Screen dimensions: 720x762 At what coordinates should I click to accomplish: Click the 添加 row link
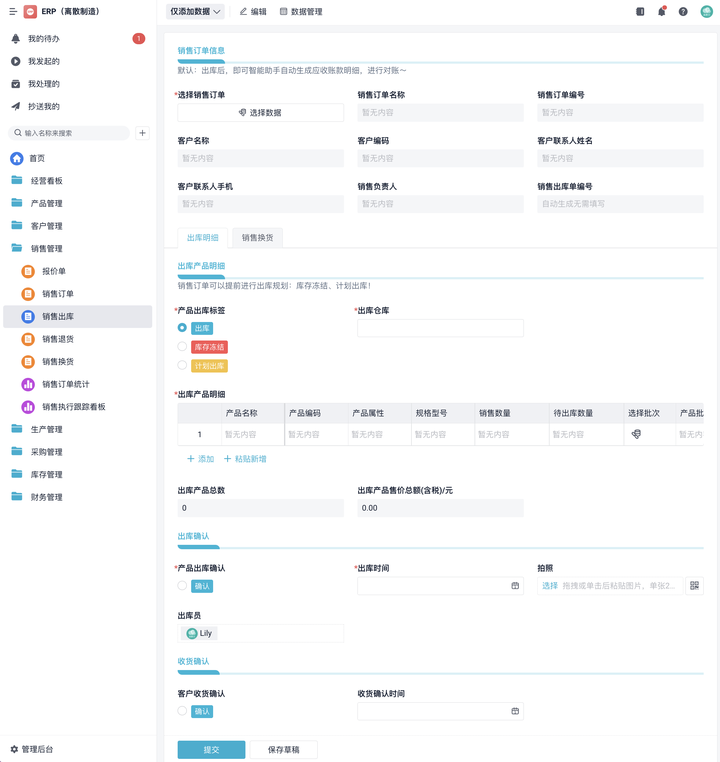(x=201, y=459)
